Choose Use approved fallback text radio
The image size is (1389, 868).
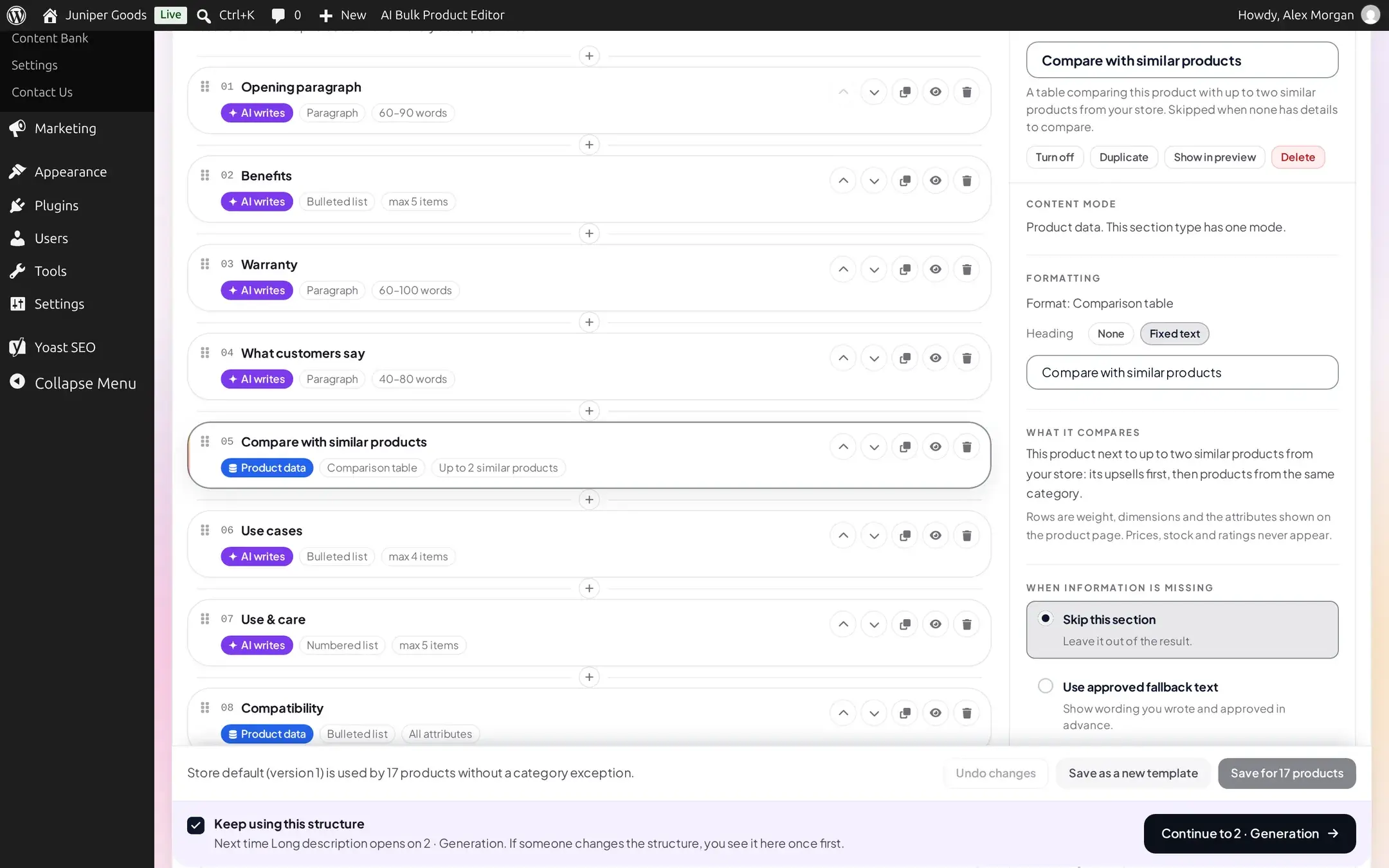tap(1046, 686)
